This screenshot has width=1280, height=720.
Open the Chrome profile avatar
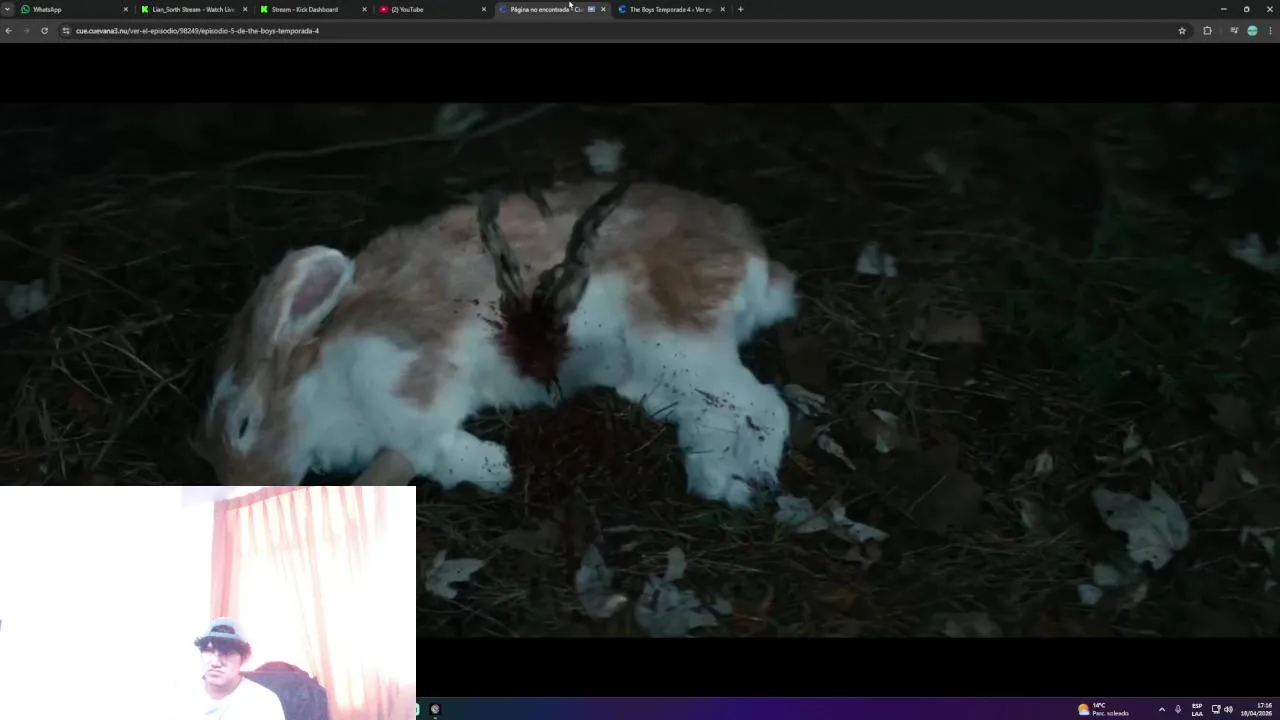[x=1252, y=31]
